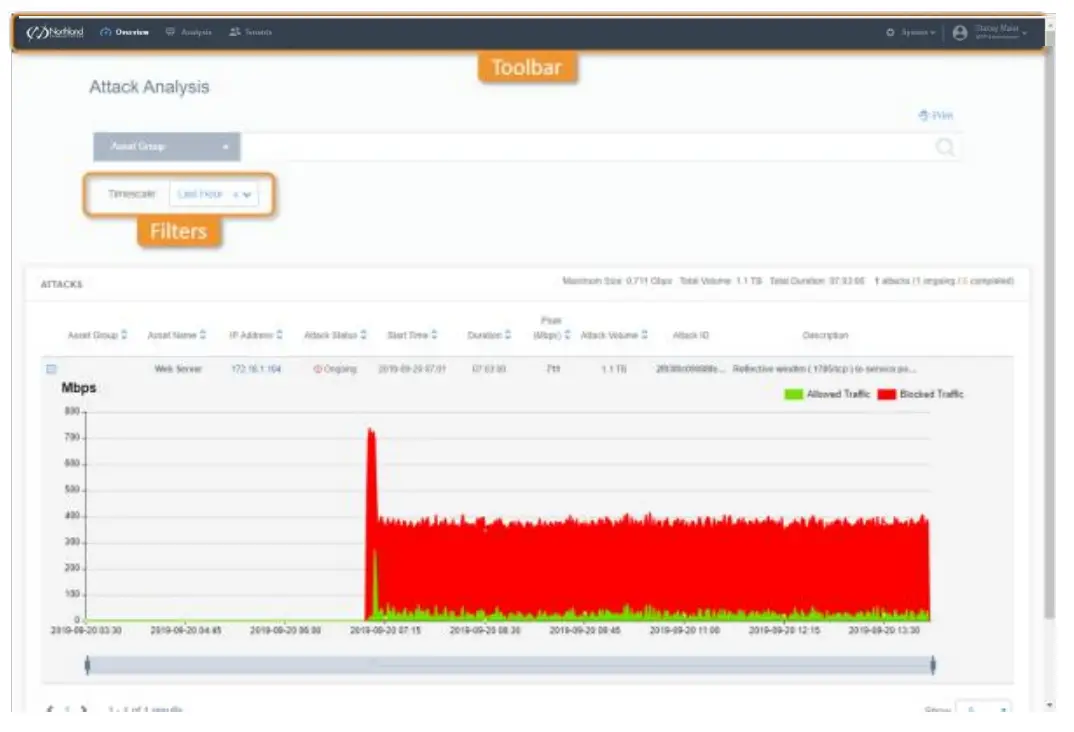Image resolution: width=1074 pixels, height=732 pixels.
Task: Click the user profile avatar icon
Action: (x=960, y=32)
